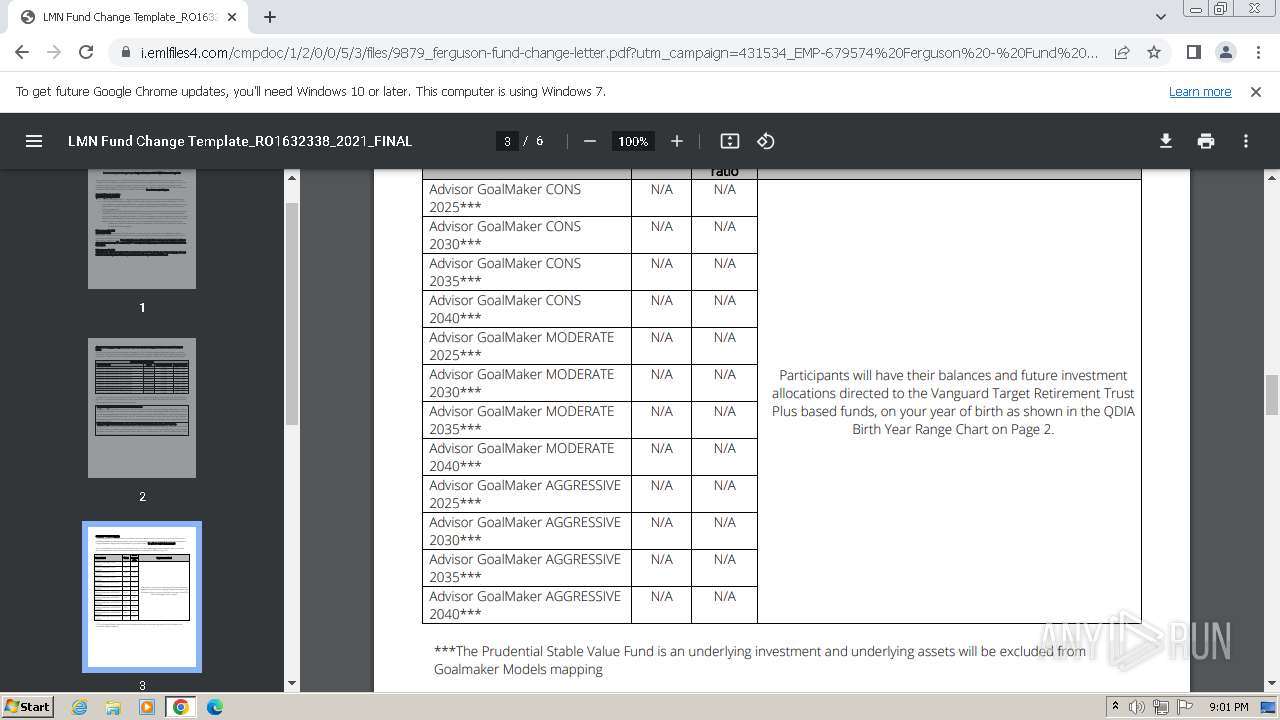Select the Advisor GoalMaker AGGRESSIVE 2035 cell

(527, 568)
